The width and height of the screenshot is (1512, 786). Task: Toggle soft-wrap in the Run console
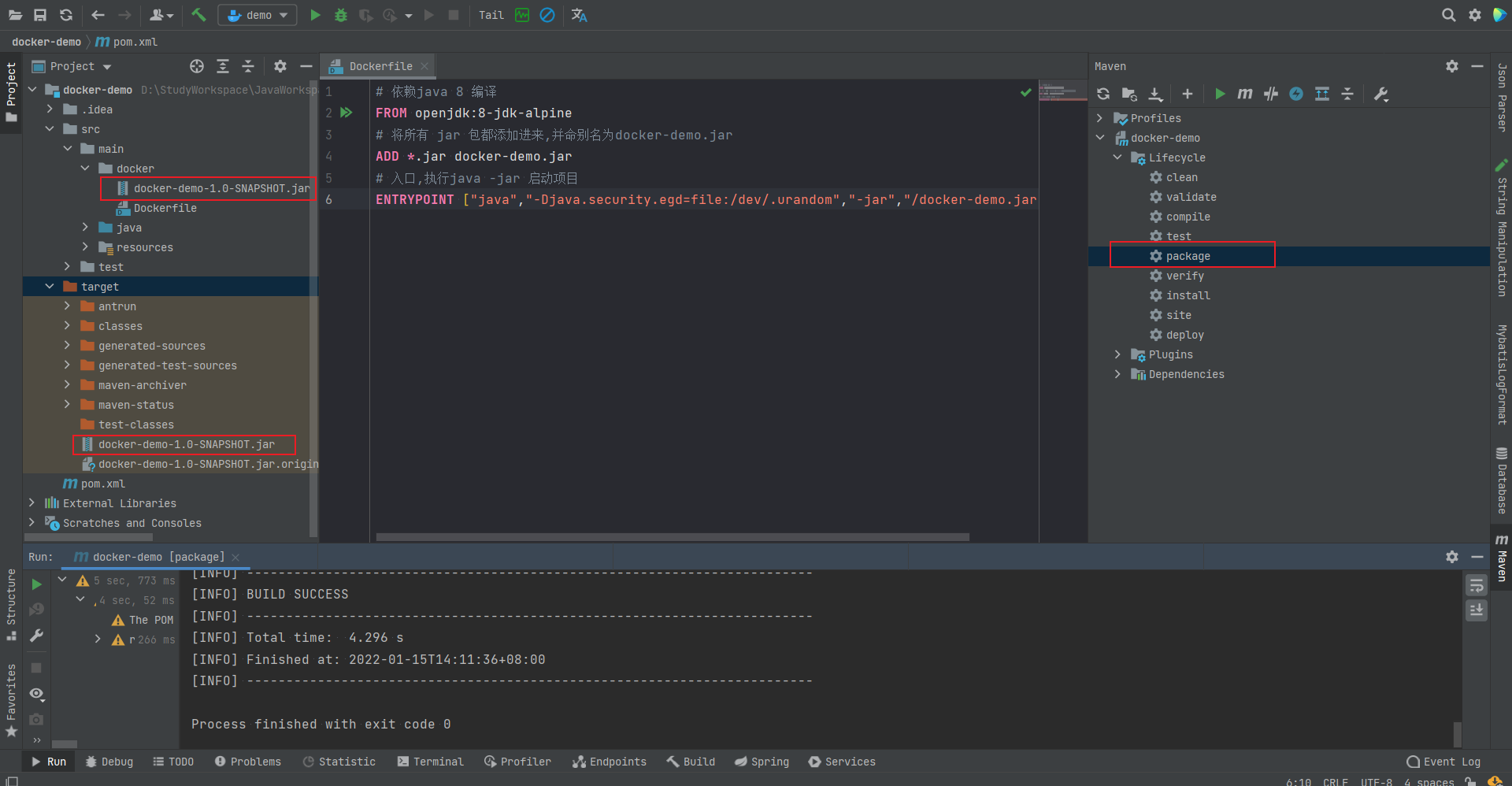pos(1476,584)
